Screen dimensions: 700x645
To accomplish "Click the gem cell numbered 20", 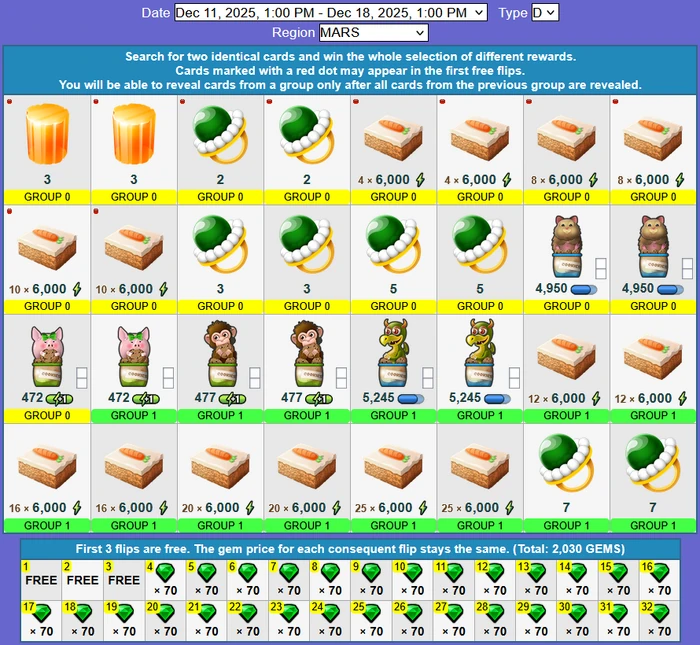I will click(x=165, y=620).
